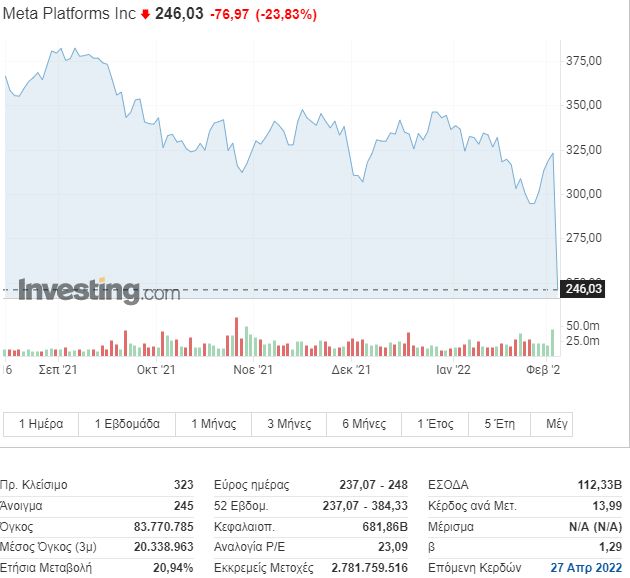Viewport: 630px width, 578px height.
Task: Click the Meta Platforms Inc title
Action: pos(70,14)
